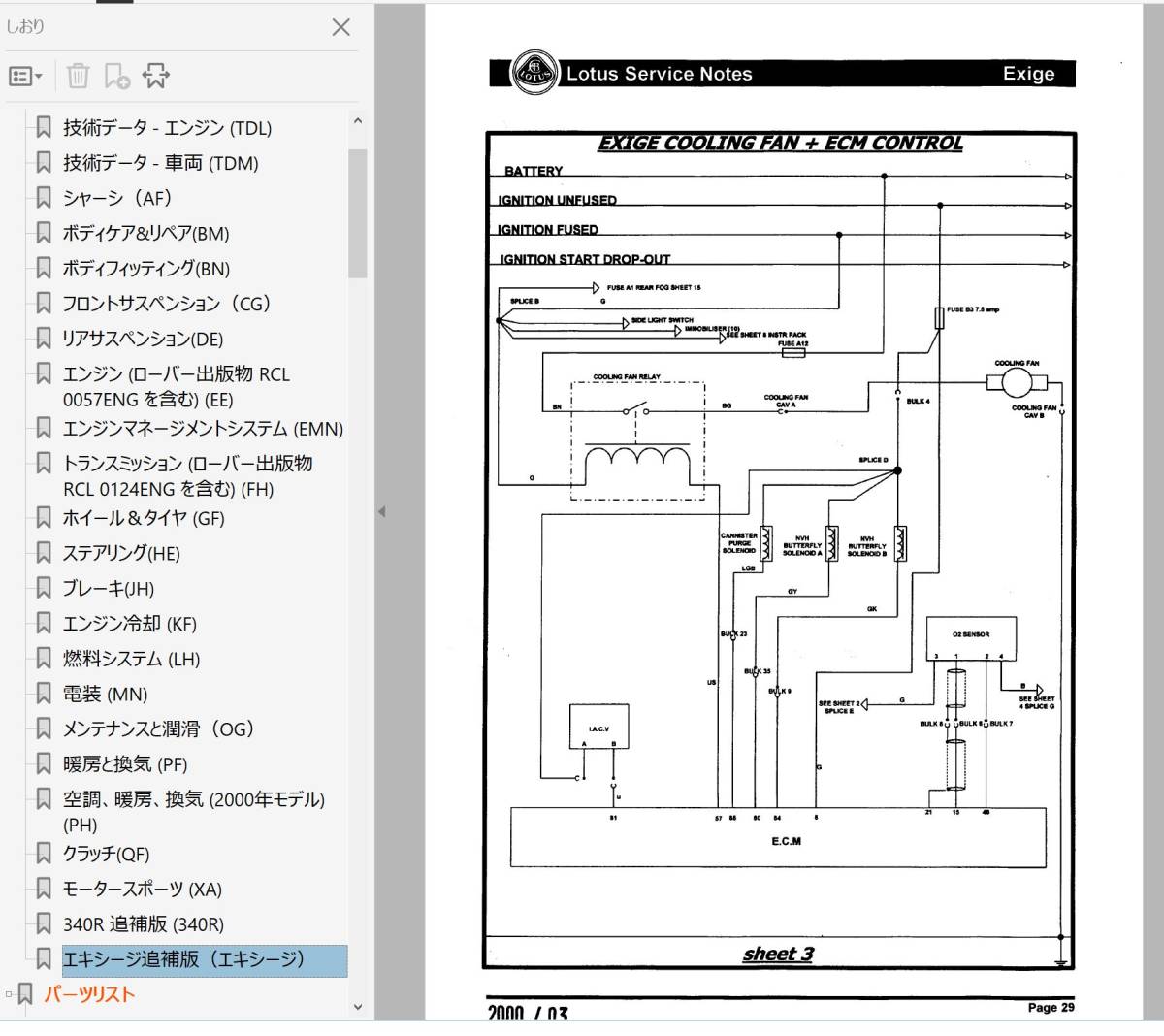
Task: Click the bookmarks panel scrollbar thumb
Action: pyautogui.click(x=357, y=213)
